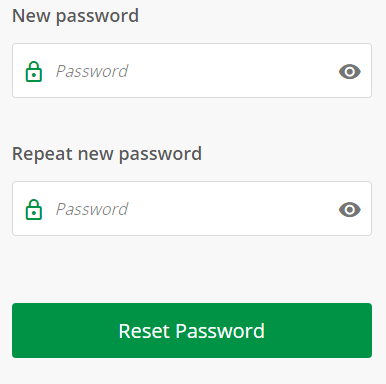Click the 'Repeat new password' label text
The image size is (386, 384).
[107, 154]
